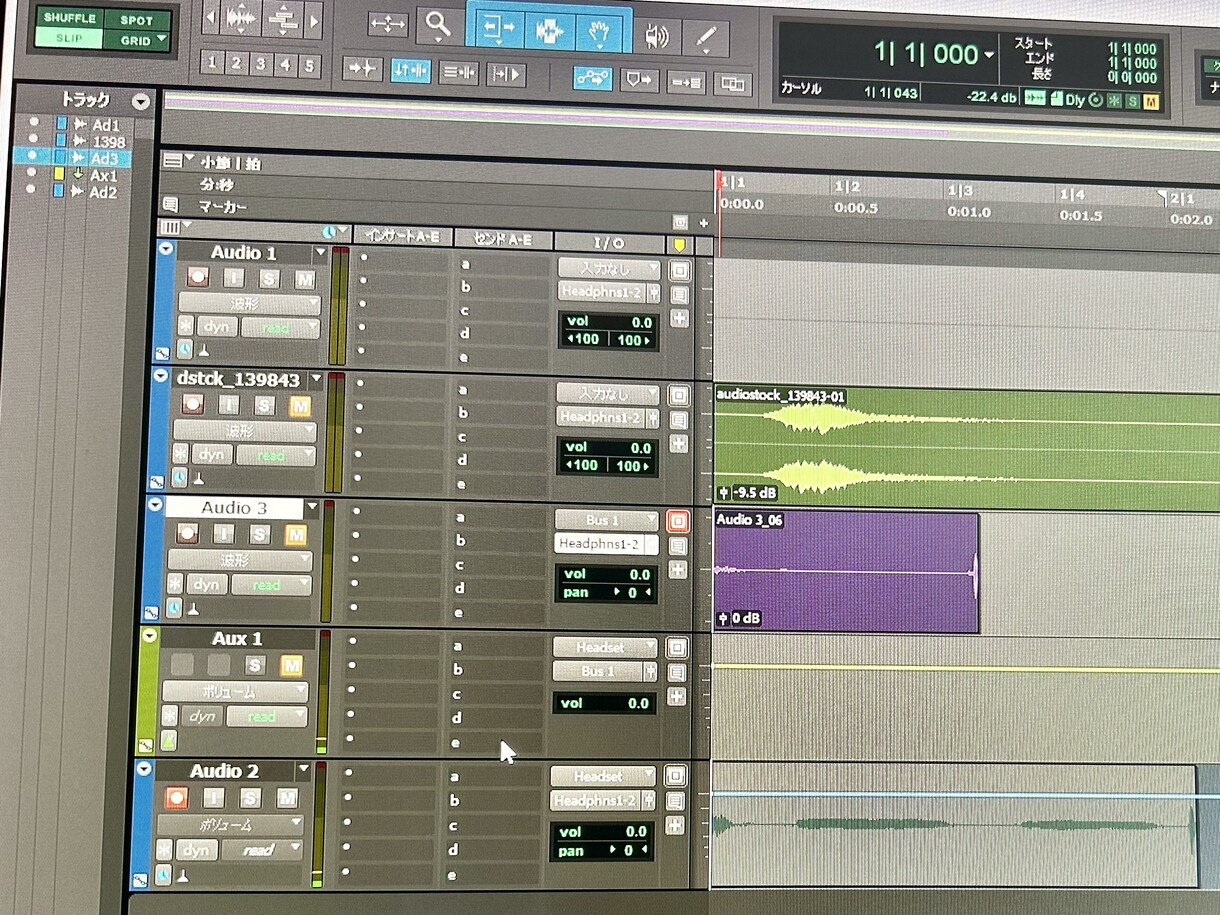Click the マーカー ruler label
This screenshot has width=1220, height=915.
(222, 207)
